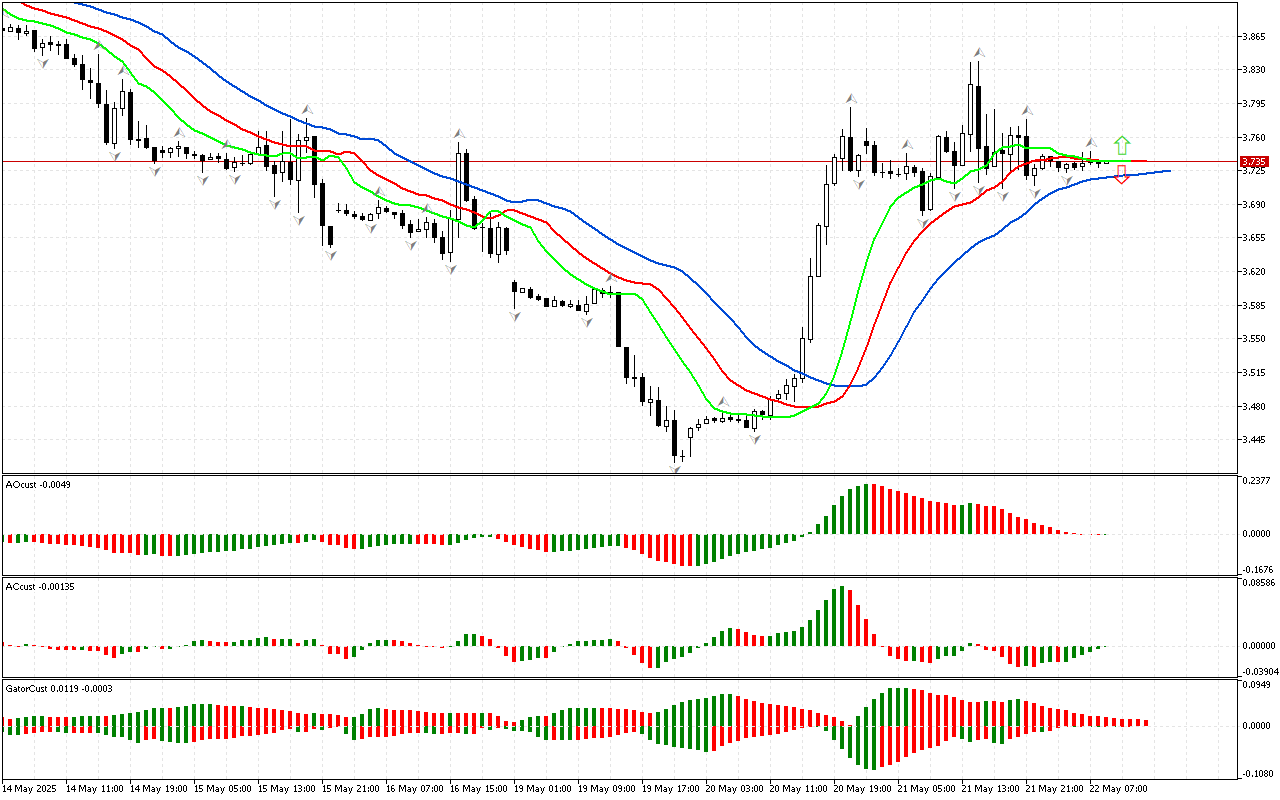The height and width of the screenshot is (800, 1280).
Task: Select the blue Alligator jaw line end
Action: [1168, 171]
